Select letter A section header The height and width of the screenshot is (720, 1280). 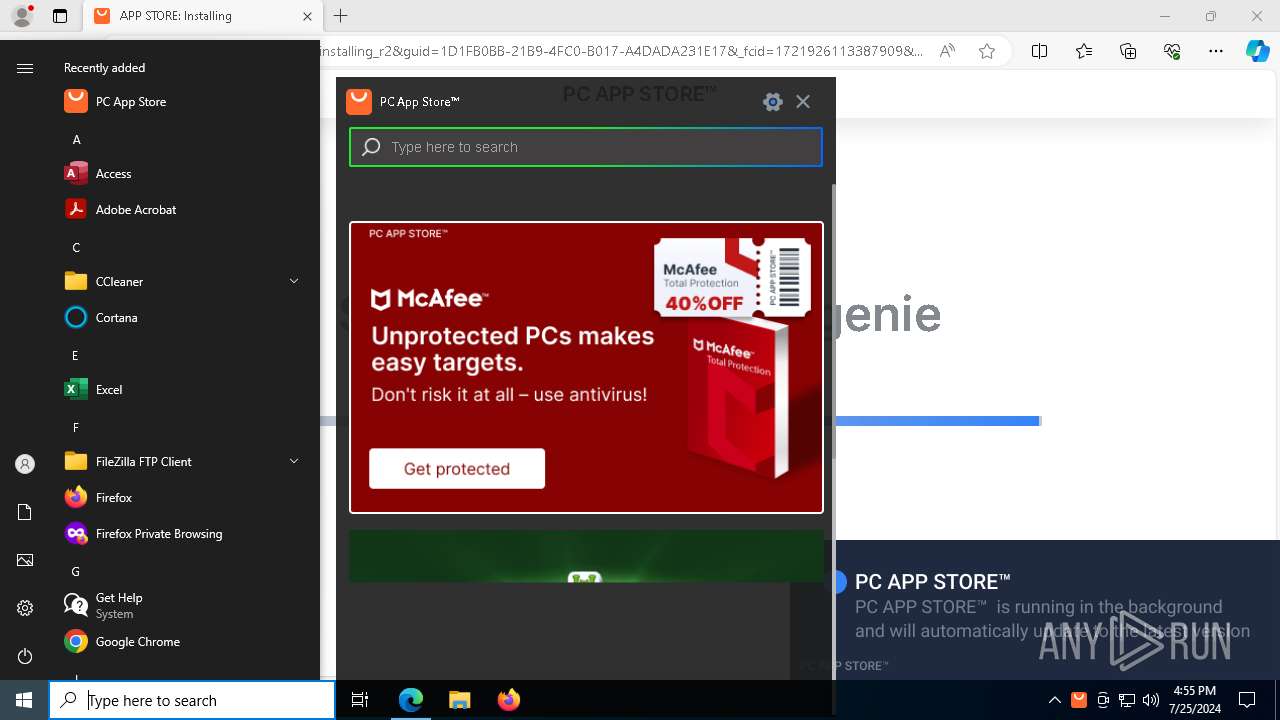(x=76, y=140)
